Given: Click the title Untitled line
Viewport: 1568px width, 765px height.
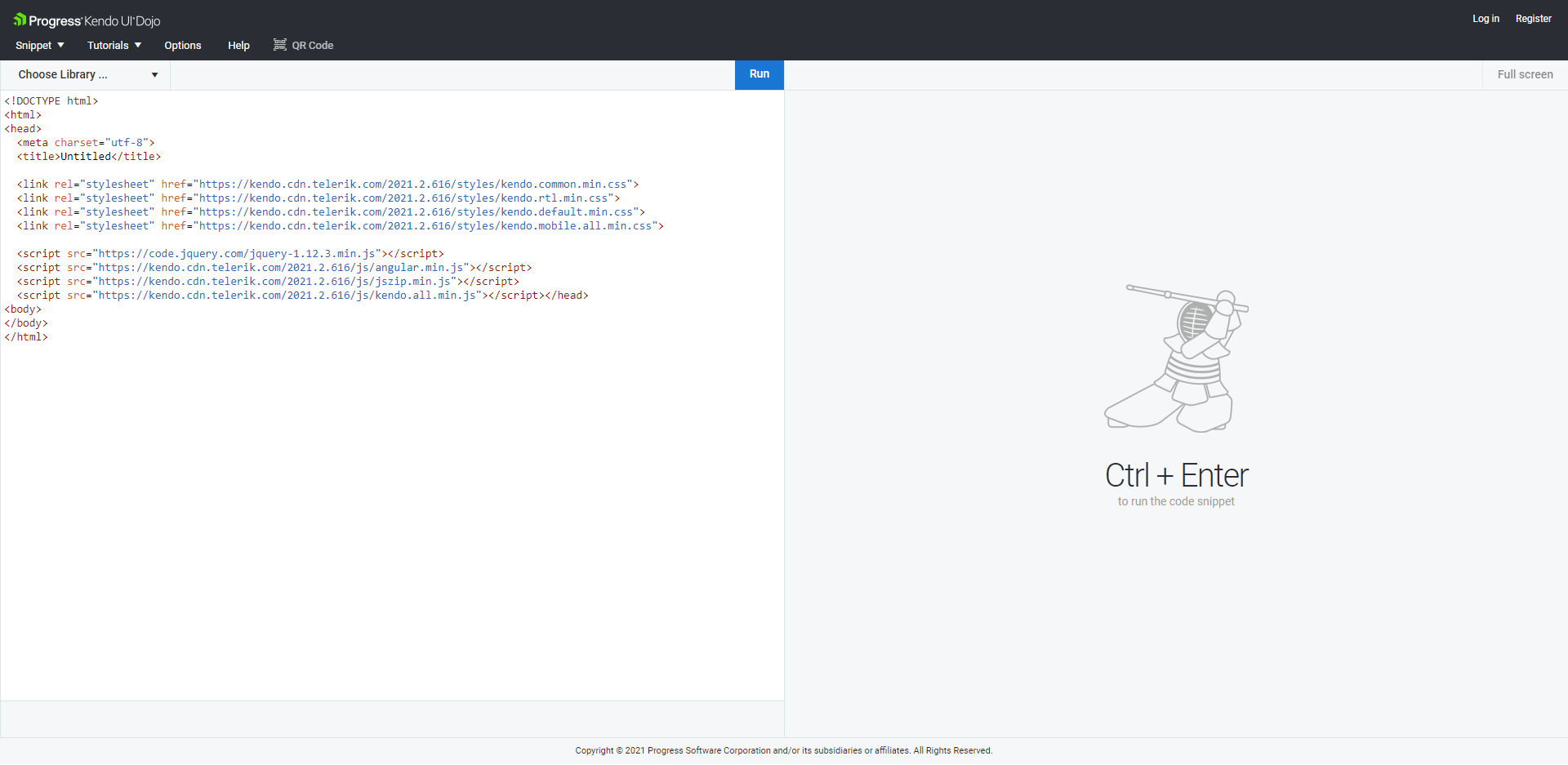Looking at the screenshot, I should 89,157.
